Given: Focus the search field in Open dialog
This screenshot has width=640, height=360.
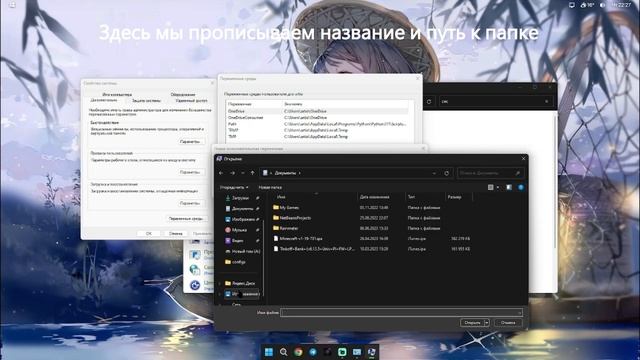Looking at the screenshot, I should (x=490, y=173).
